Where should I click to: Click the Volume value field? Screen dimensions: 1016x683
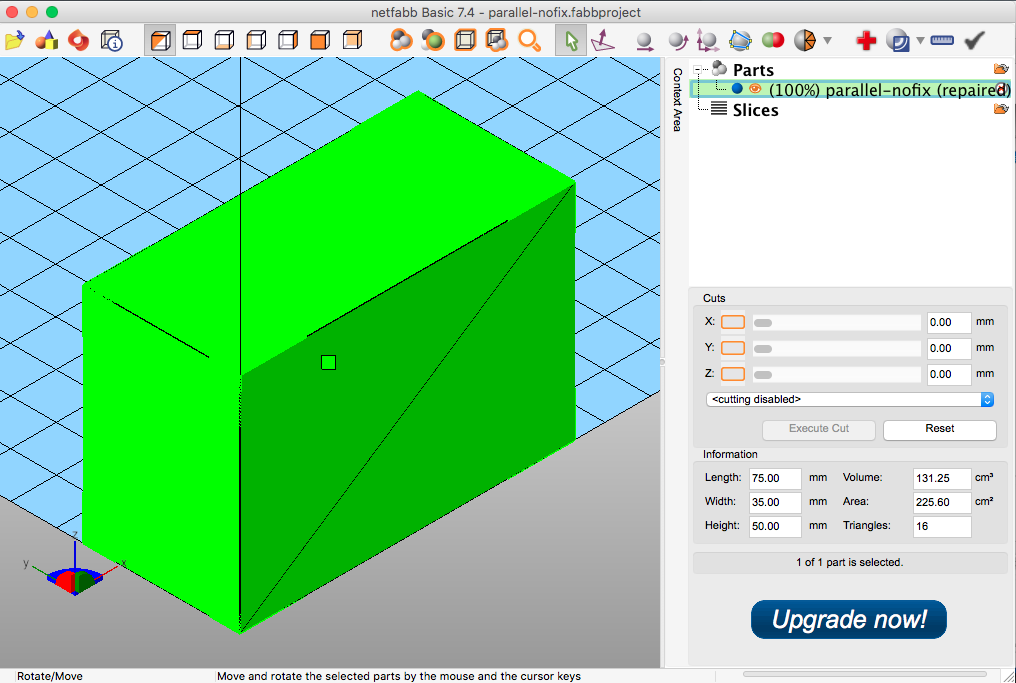tap(941, 478)
